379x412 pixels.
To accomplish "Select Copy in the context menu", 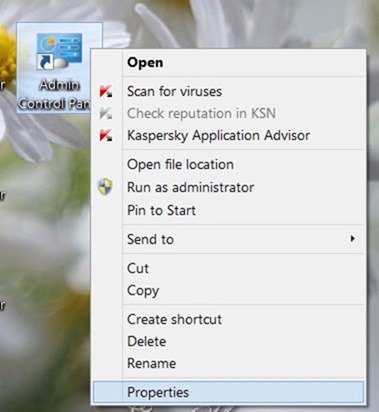I will pyautogui.click(x=228, y=291).
